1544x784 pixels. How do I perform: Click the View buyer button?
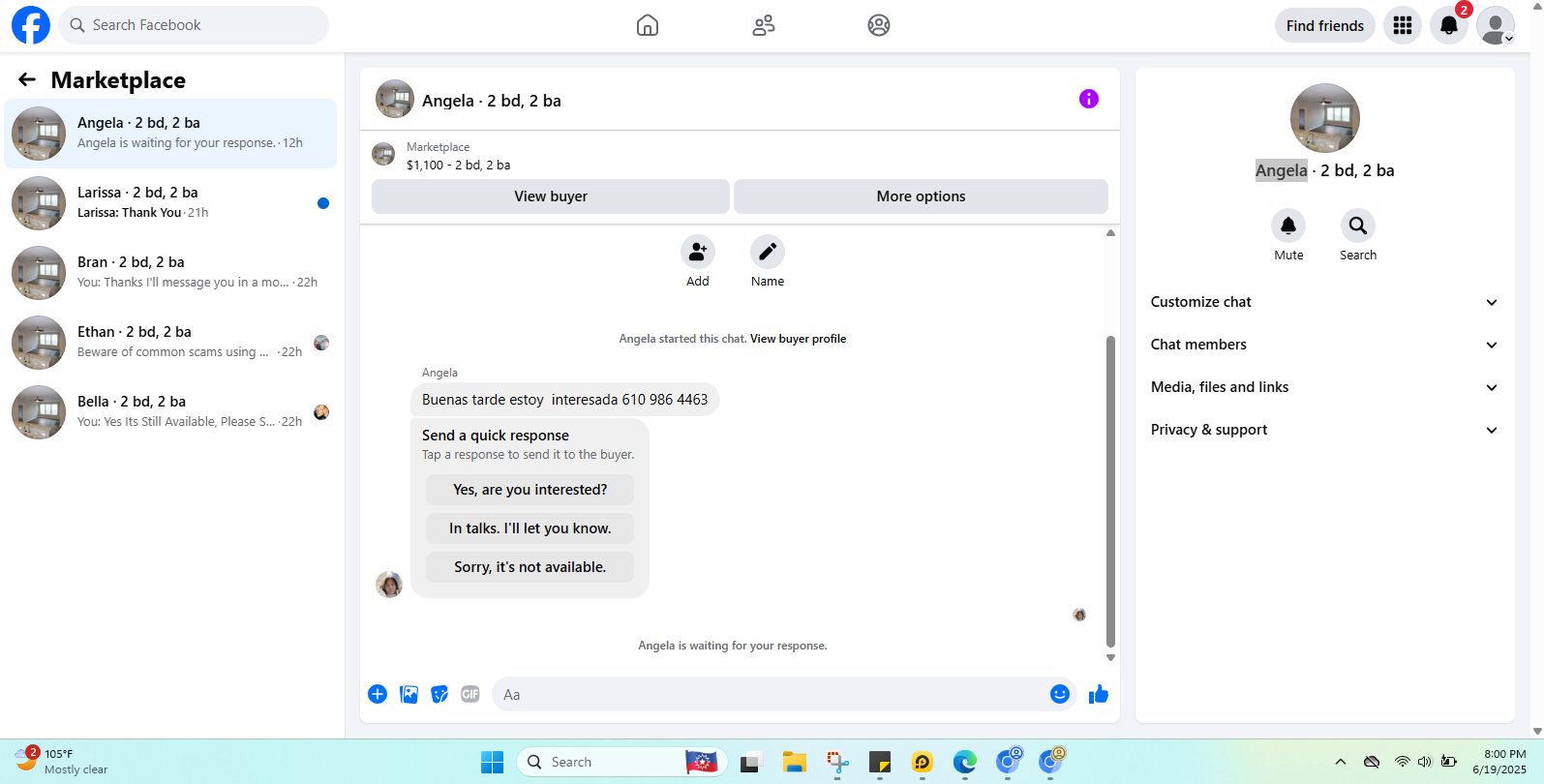(551, 196)
